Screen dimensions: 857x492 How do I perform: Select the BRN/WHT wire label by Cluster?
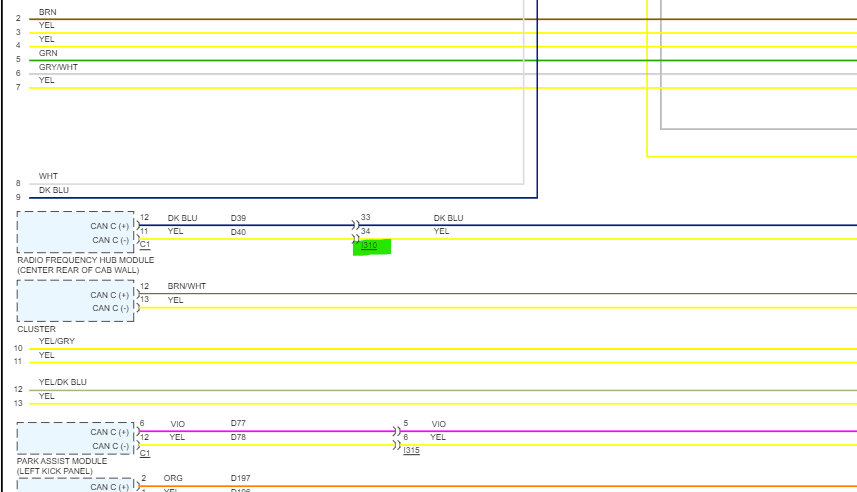pyautogui.click(x=187, y=286)
